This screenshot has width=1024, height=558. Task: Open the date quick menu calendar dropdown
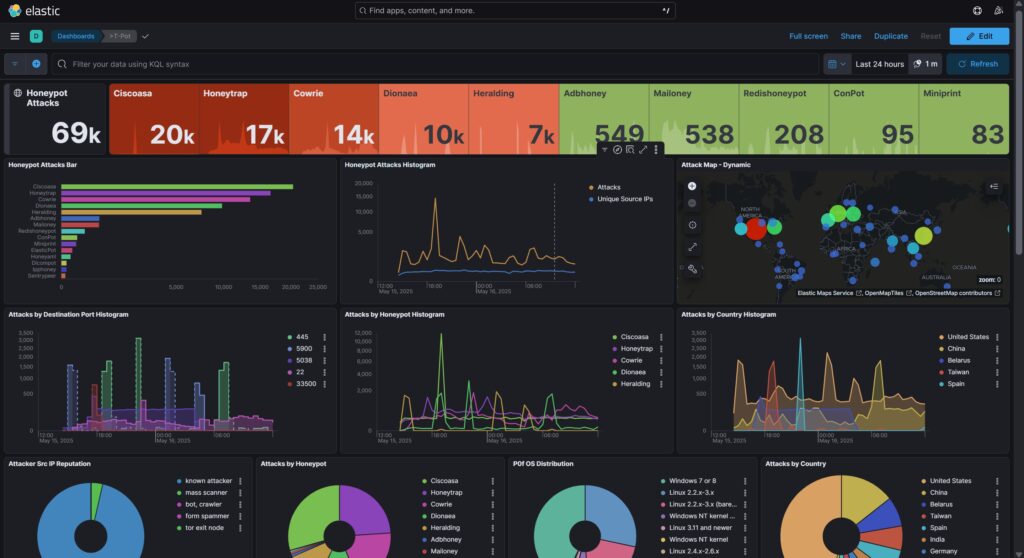pos(836,64)
